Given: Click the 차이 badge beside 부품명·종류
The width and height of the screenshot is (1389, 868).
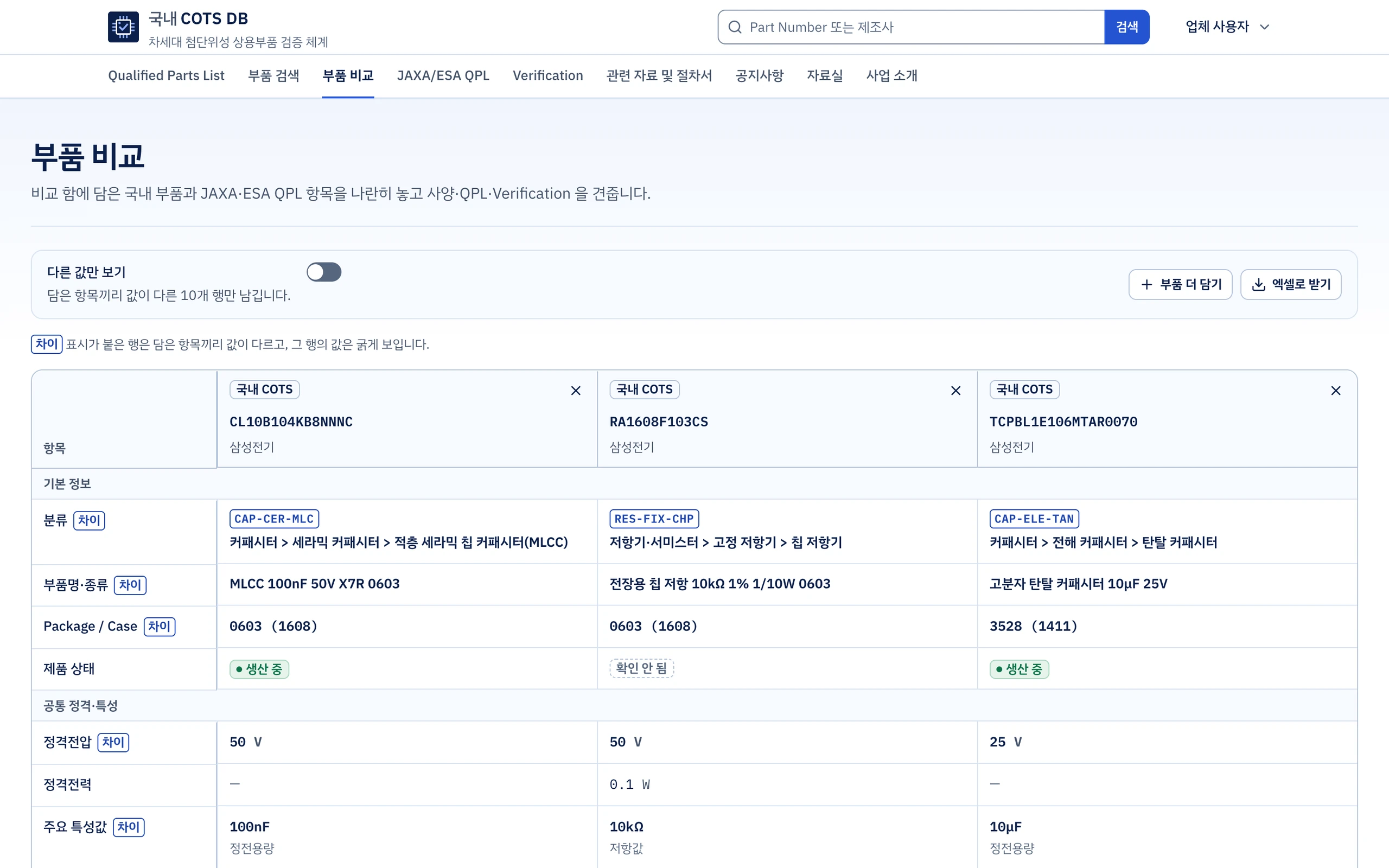Looking at the screenshot, I should [x=130, y=585].
